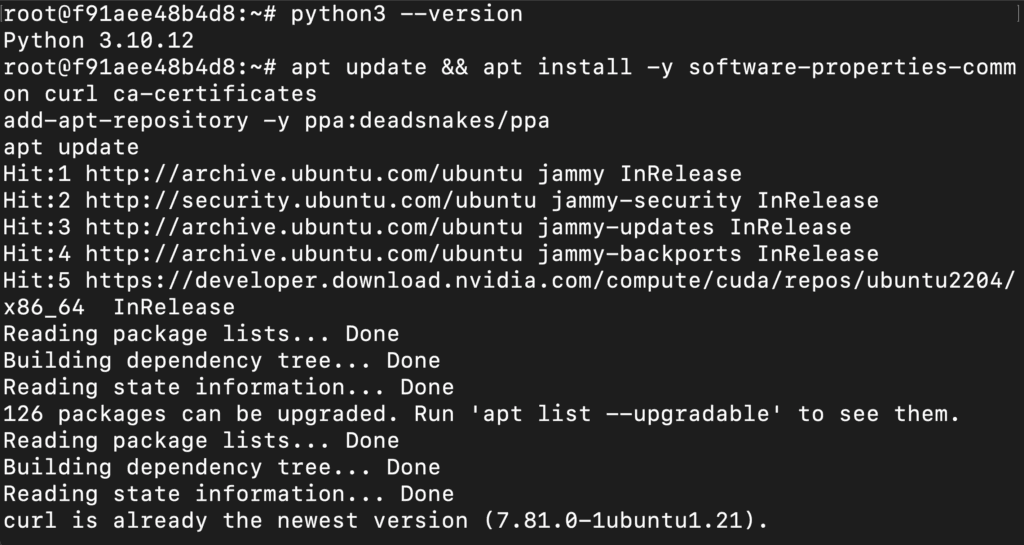This screenshot has width=1024, height=545.
Task: Select the "Python 3.10.12" output line
Action: (x=98, y=41)
